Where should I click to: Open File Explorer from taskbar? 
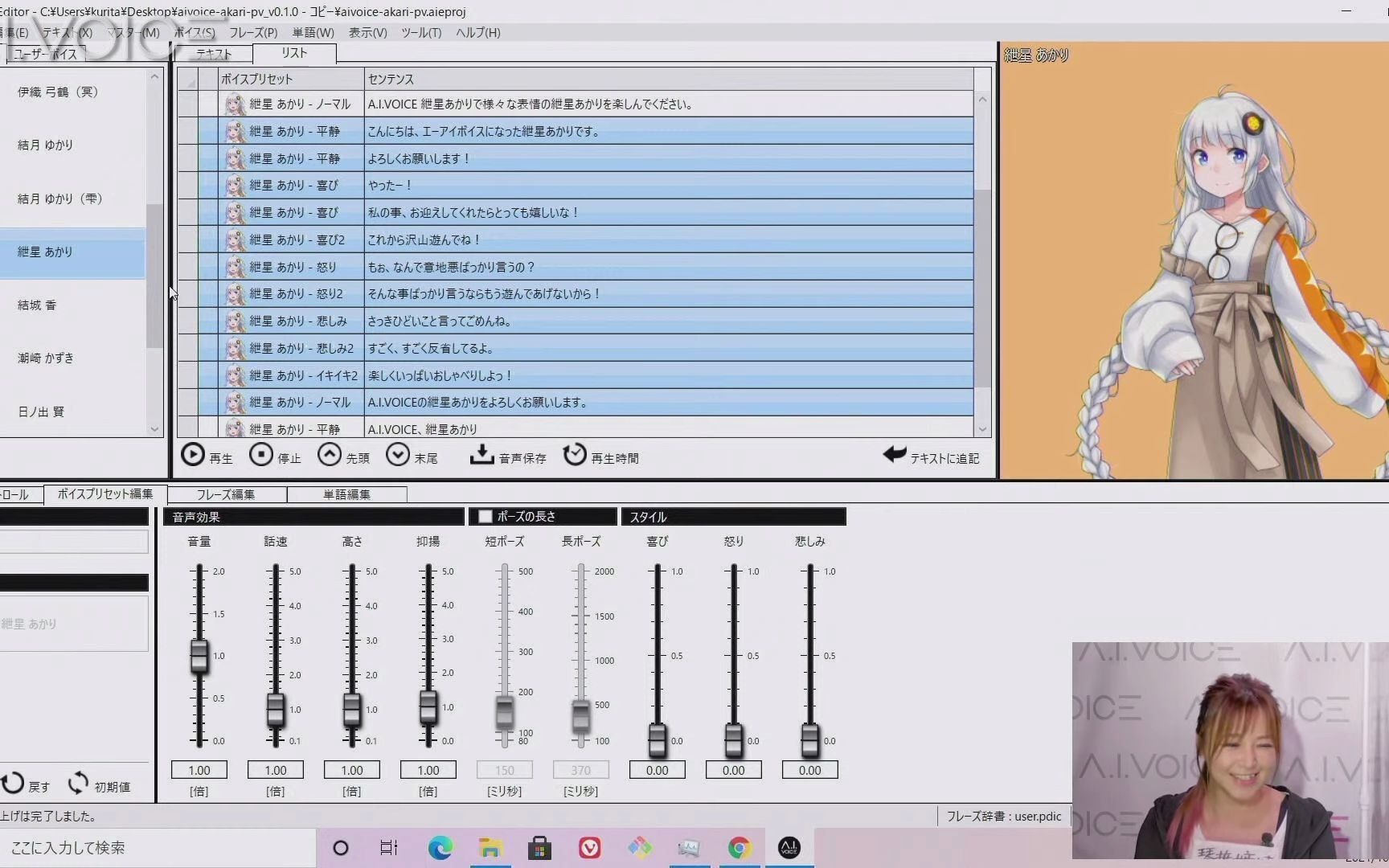coord(490,848)
